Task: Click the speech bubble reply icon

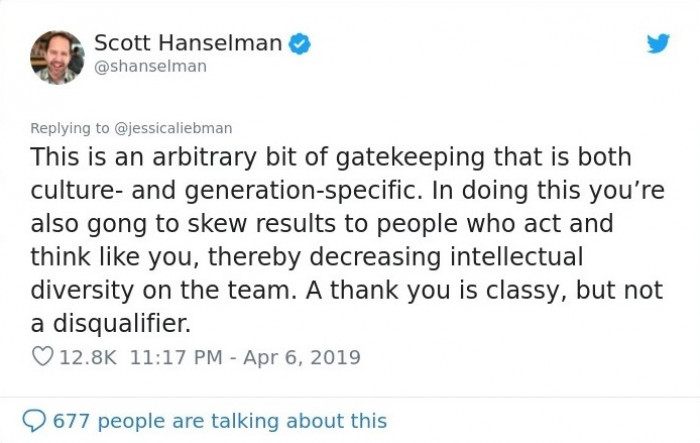Action: click(x=34, y=421)
